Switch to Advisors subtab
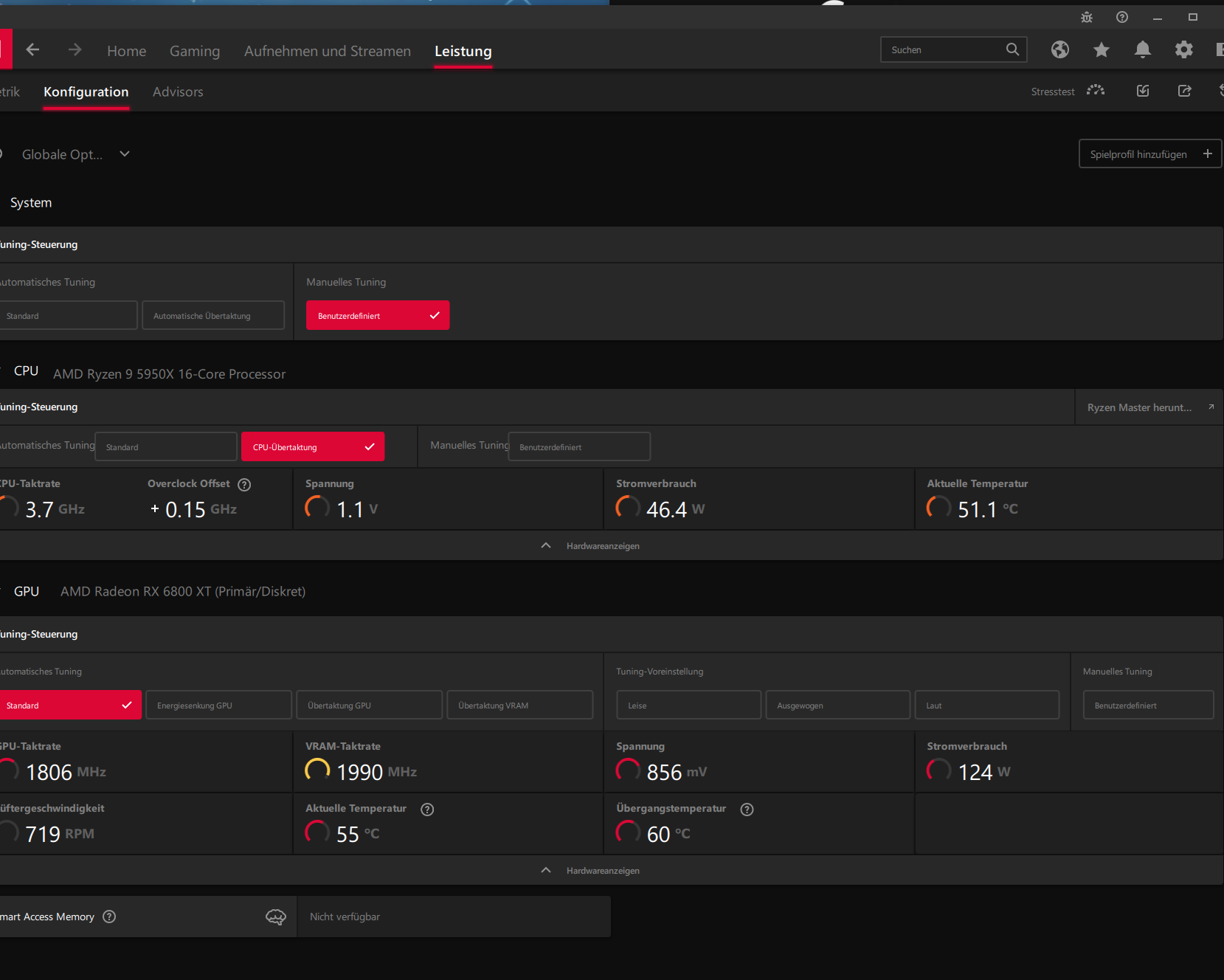The width and height of the screenshot is (1224, 980). (x=178, y=92)
